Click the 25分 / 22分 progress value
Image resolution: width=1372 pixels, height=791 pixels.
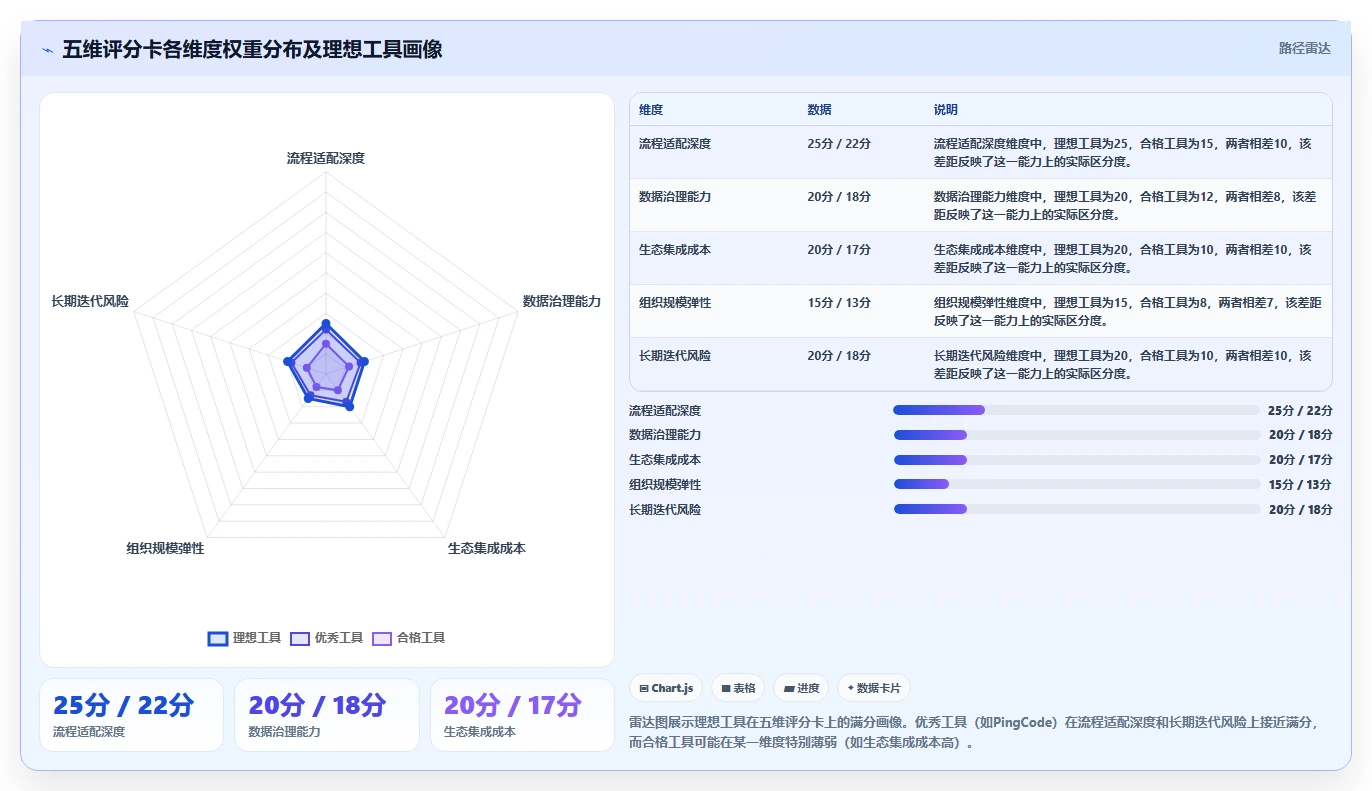[x=1300, y=410]
